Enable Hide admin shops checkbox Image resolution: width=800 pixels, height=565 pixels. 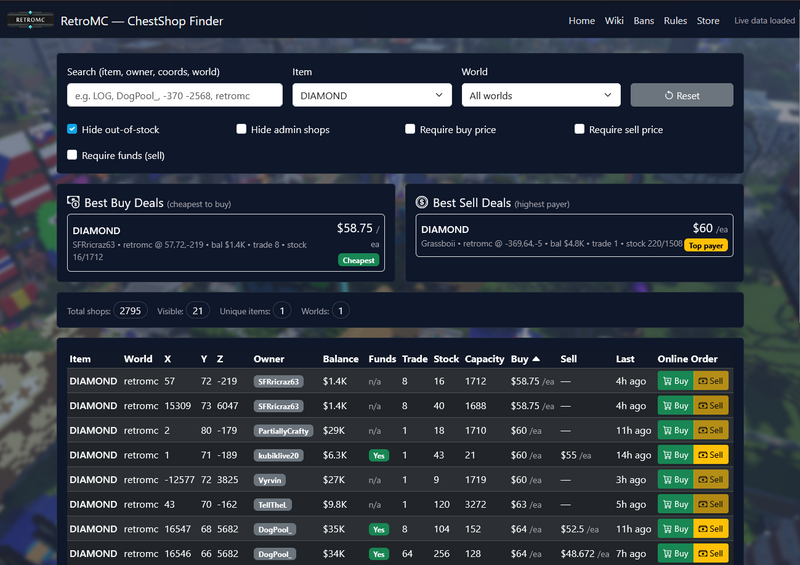point(241,130)
